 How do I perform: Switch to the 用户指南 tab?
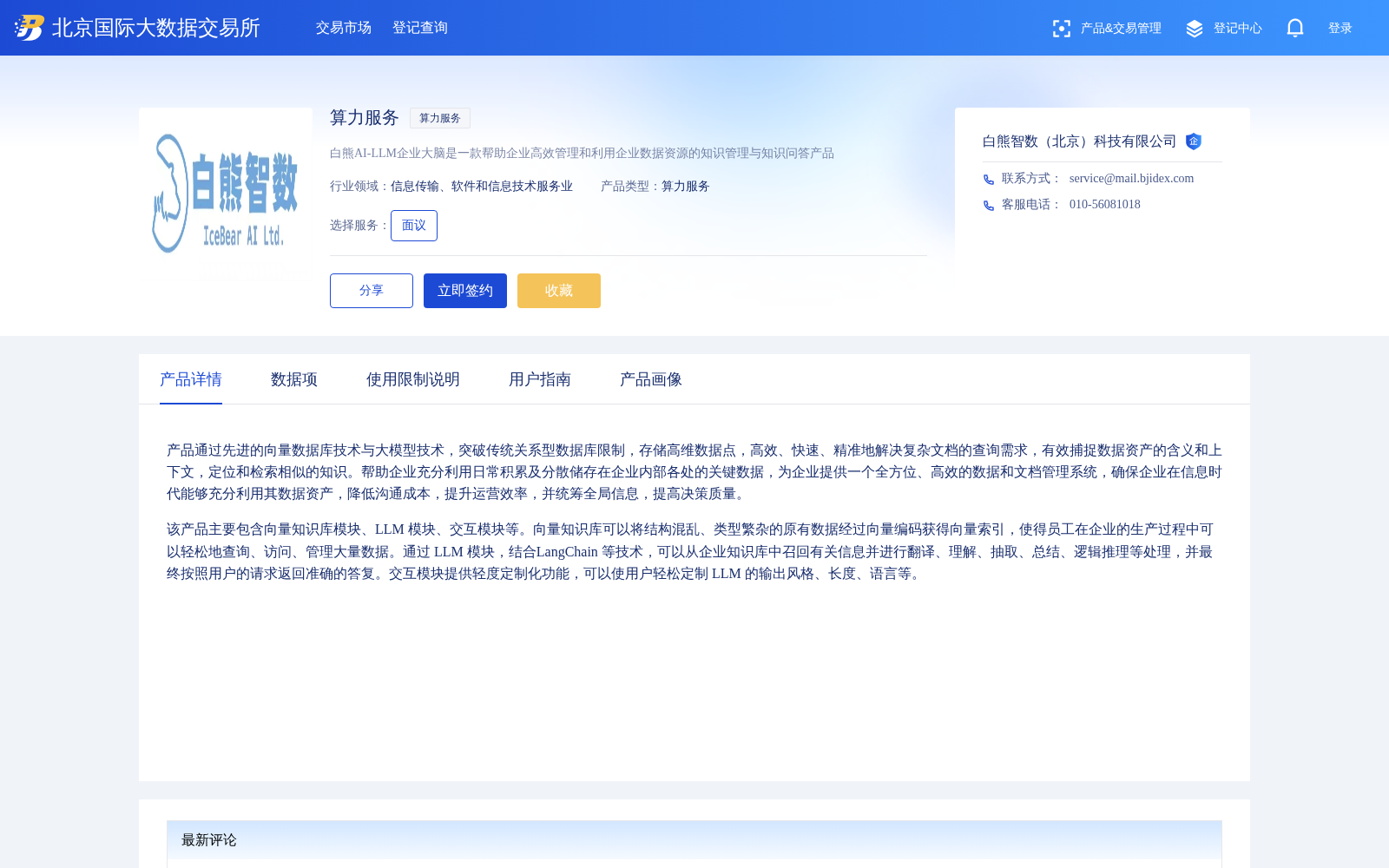(540, 379)
